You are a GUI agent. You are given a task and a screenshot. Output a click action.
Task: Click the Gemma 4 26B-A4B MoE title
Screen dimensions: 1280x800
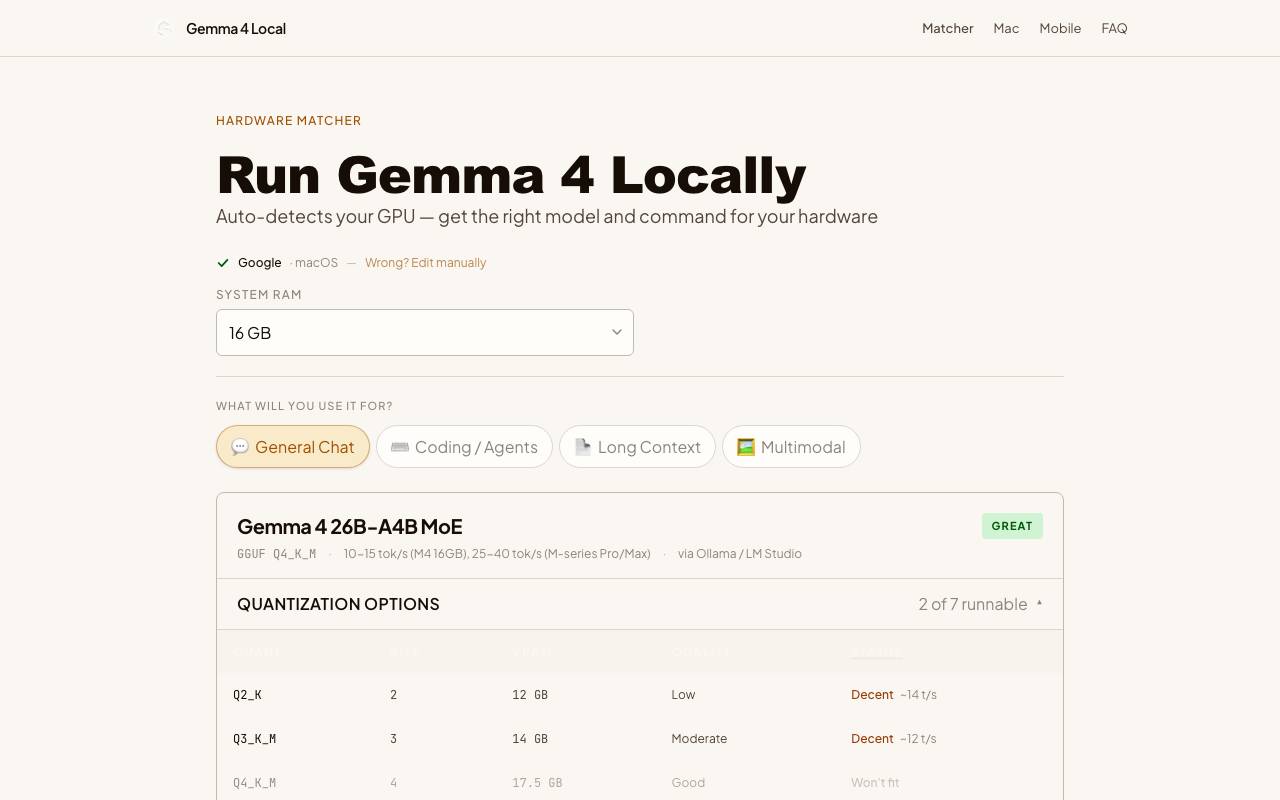(350, 526)
